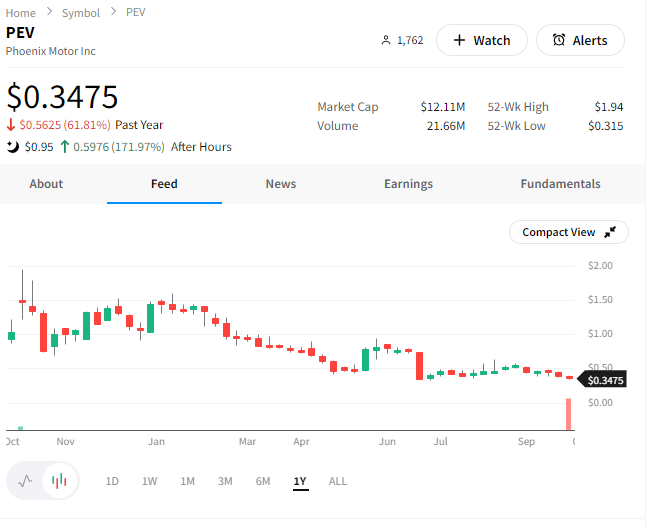This screenshot has width=647, height=530.
Task: Click the 52-Wk Low value $0.315
Action: (x=605, y=126)
